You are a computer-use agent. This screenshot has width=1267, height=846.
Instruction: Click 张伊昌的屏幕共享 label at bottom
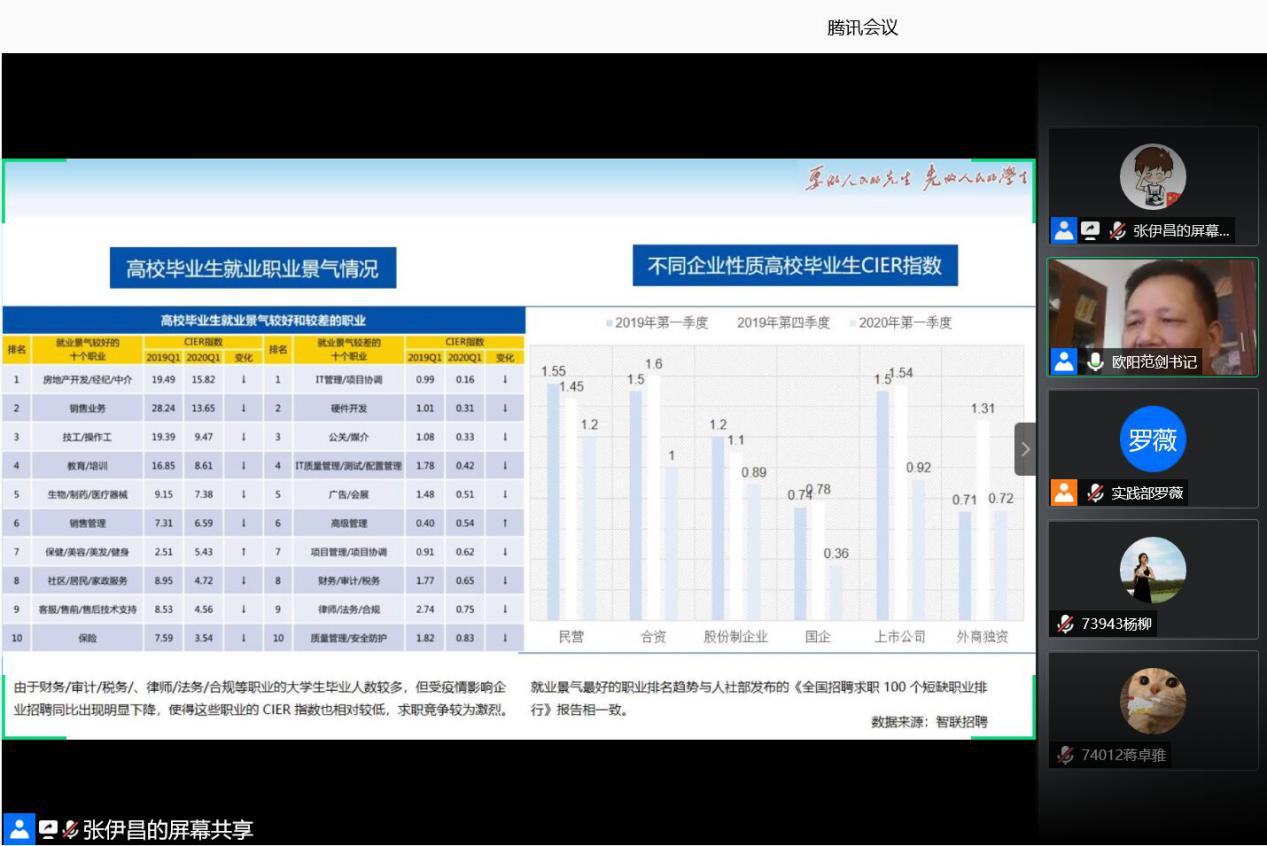[x=168, y=830]
